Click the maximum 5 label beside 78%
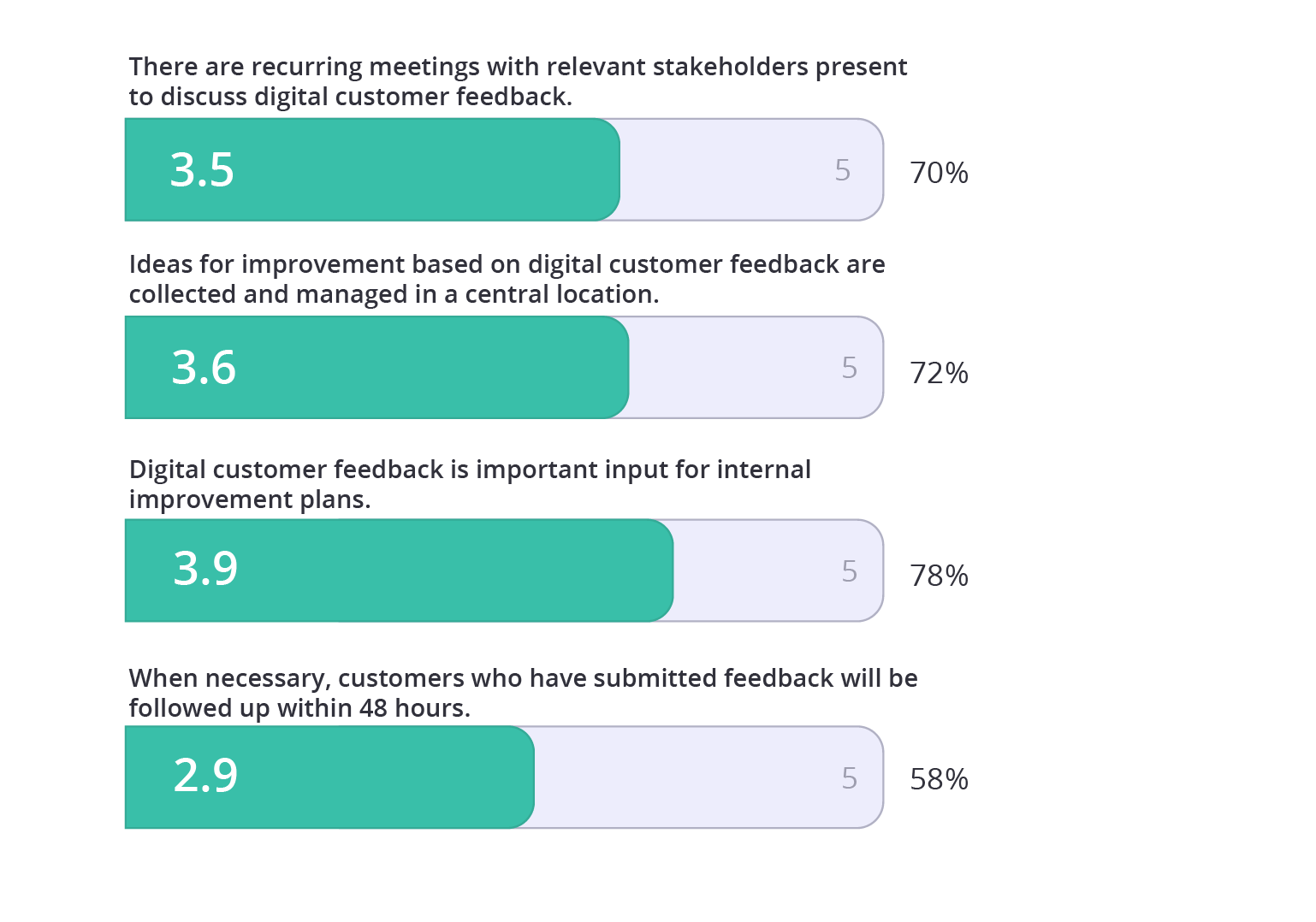This screenshot has width=1316, height=922. pyautogui.click(x=849, y=571)
